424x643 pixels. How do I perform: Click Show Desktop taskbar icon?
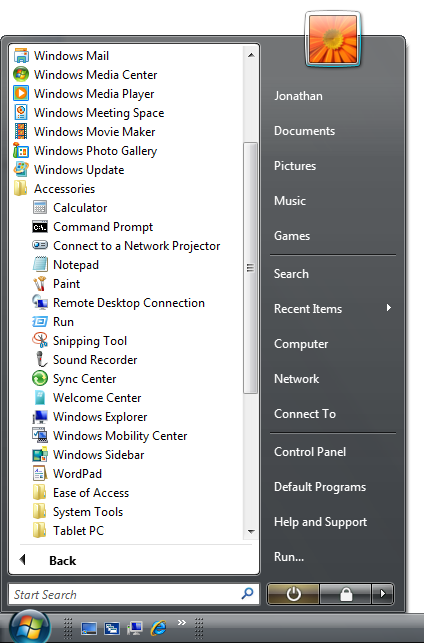tap(89, 628)
